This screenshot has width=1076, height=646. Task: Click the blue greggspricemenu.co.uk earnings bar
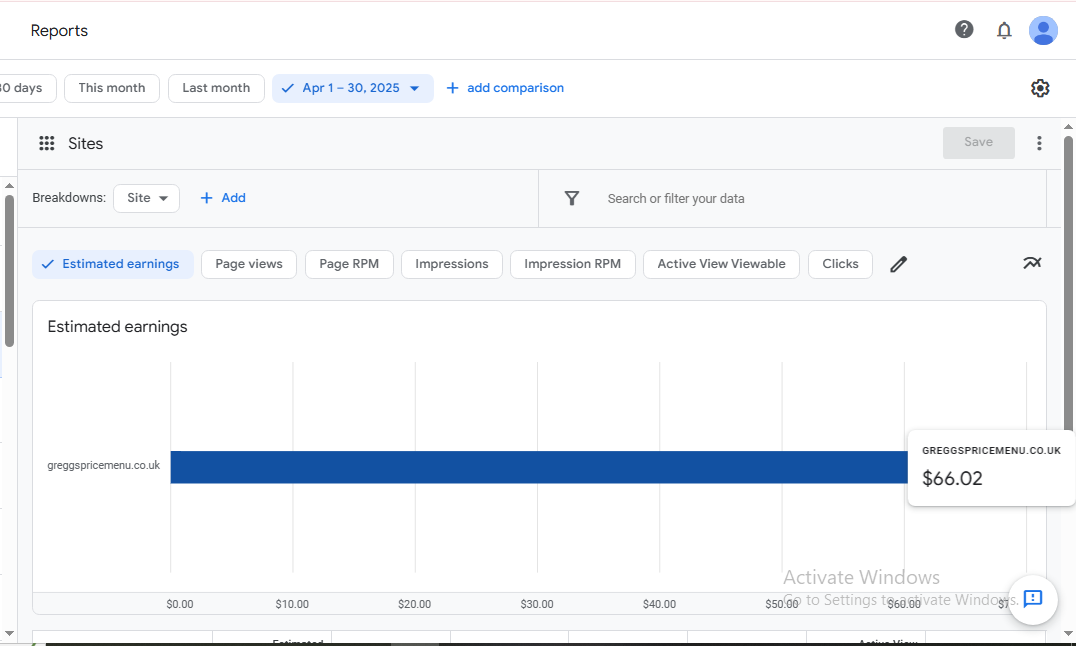[x=539, y=467]
